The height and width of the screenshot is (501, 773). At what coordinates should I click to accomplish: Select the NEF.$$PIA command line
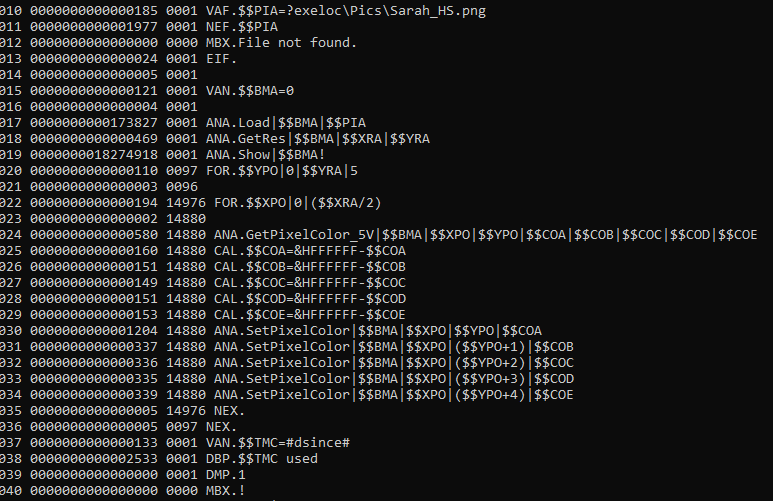243,26
